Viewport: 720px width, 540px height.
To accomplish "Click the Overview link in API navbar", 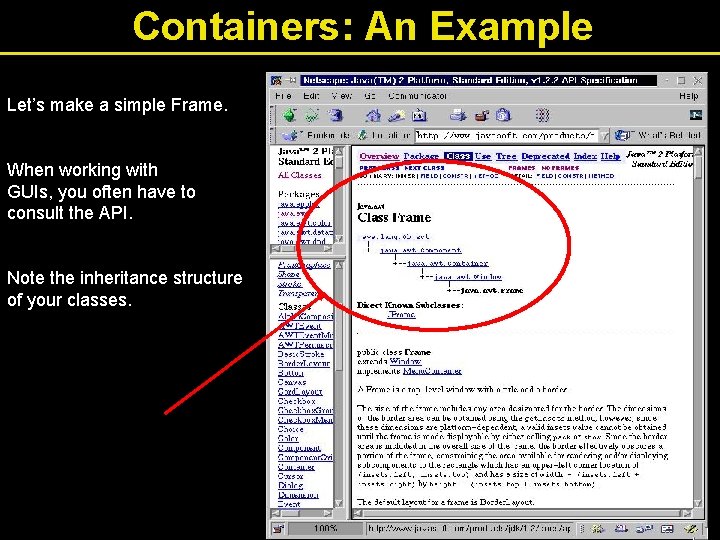I will (x=379, y=156).
